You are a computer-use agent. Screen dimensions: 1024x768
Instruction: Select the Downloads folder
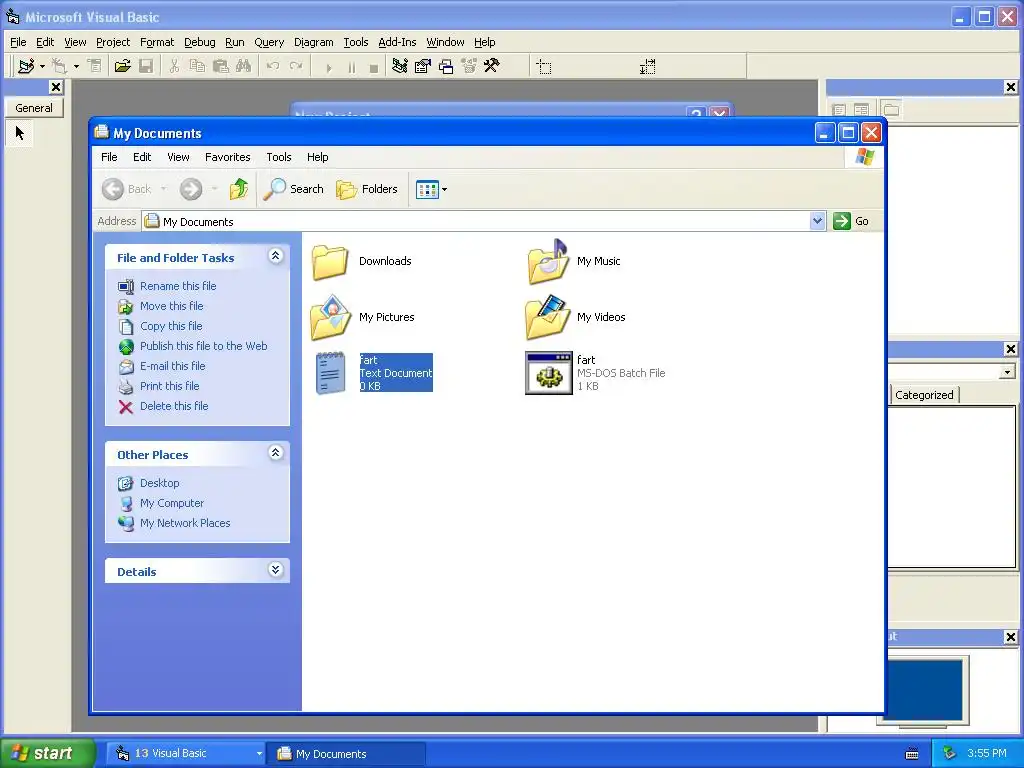point(361,262)
